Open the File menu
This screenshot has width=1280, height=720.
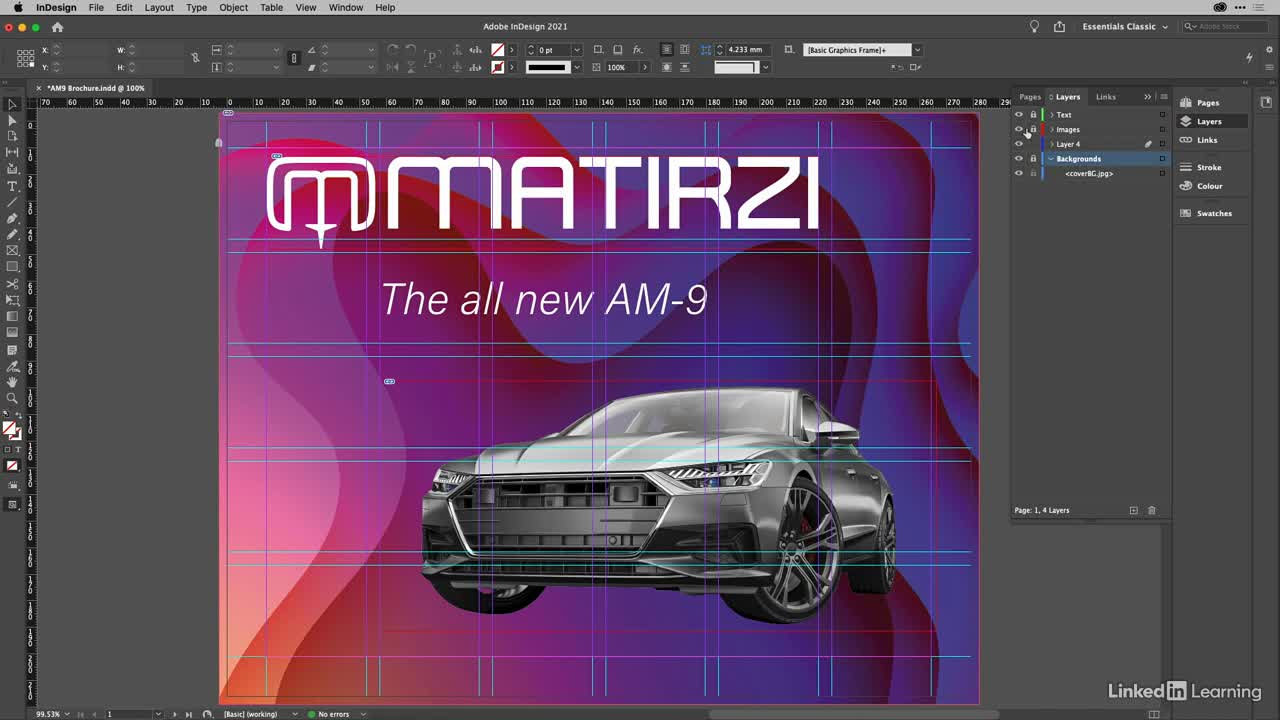(96, 7)
